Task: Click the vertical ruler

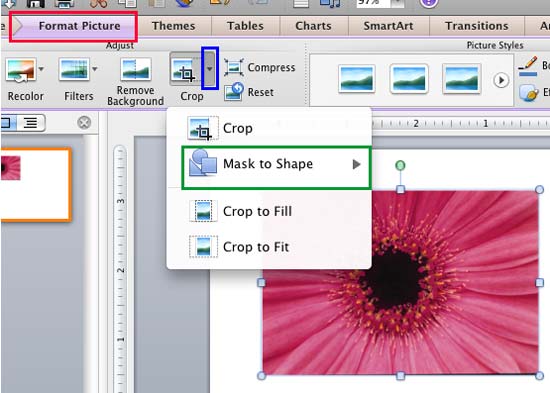Action: (x=120, y=269)
